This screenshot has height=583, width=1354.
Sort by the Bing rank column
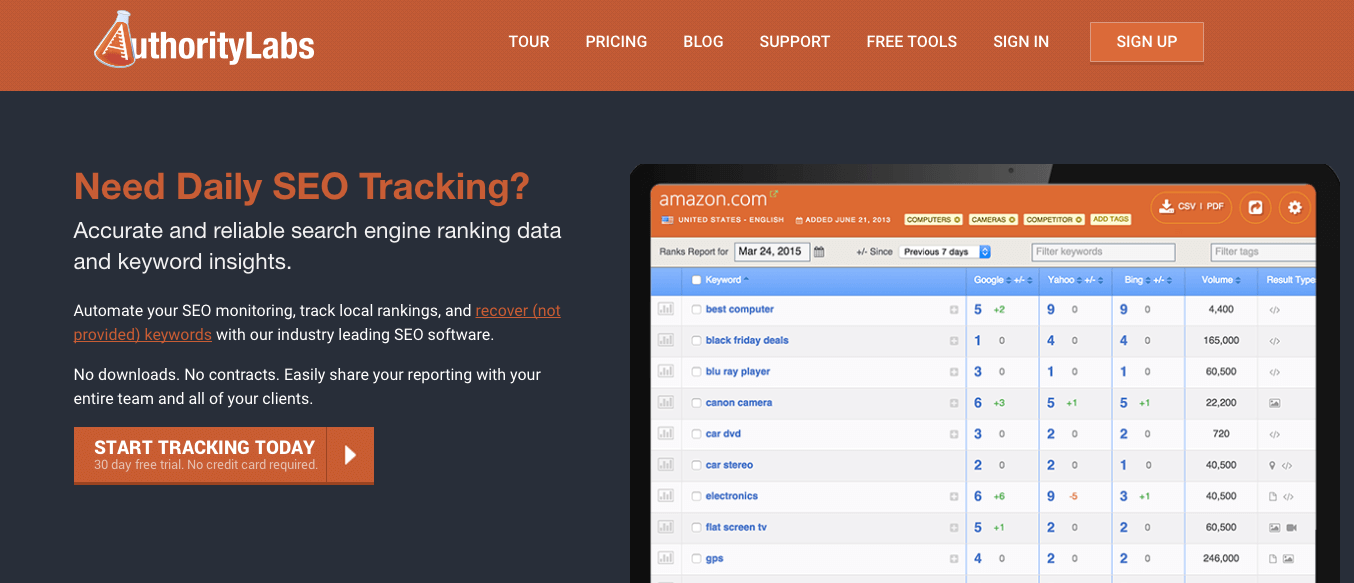click(x=1137, y=280)
